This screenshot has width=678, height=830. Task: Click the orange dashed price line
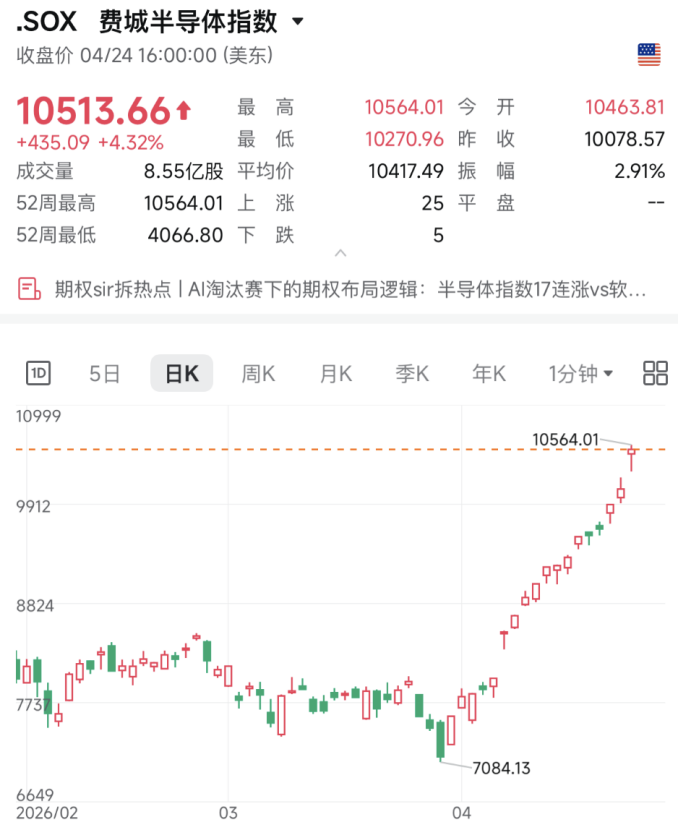tap(300, 449)
